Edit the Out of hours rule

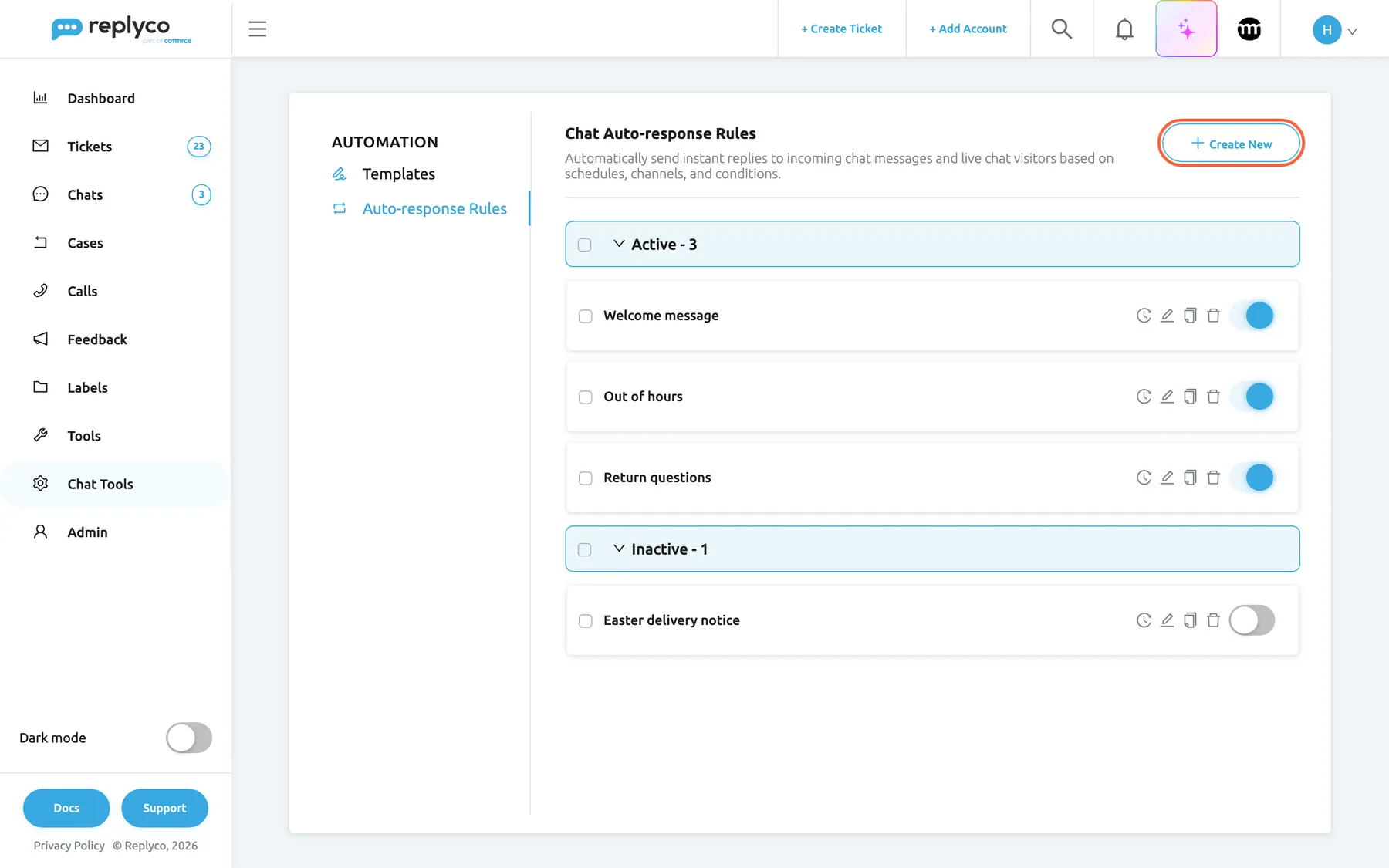click(x=1167, y=397)
